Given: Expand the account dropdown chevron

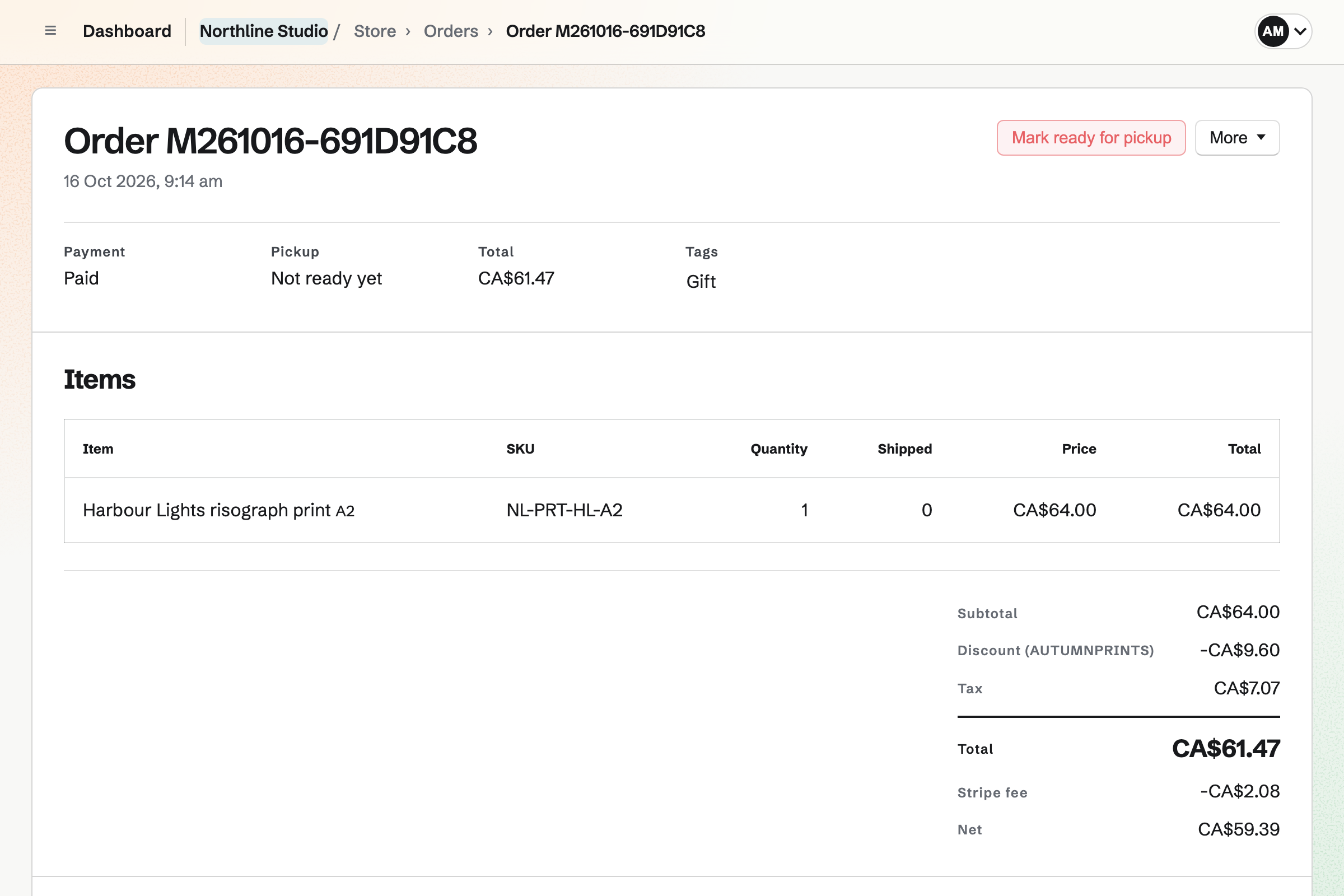Looking at the screenshot, I should click(x=1300, y=31).
